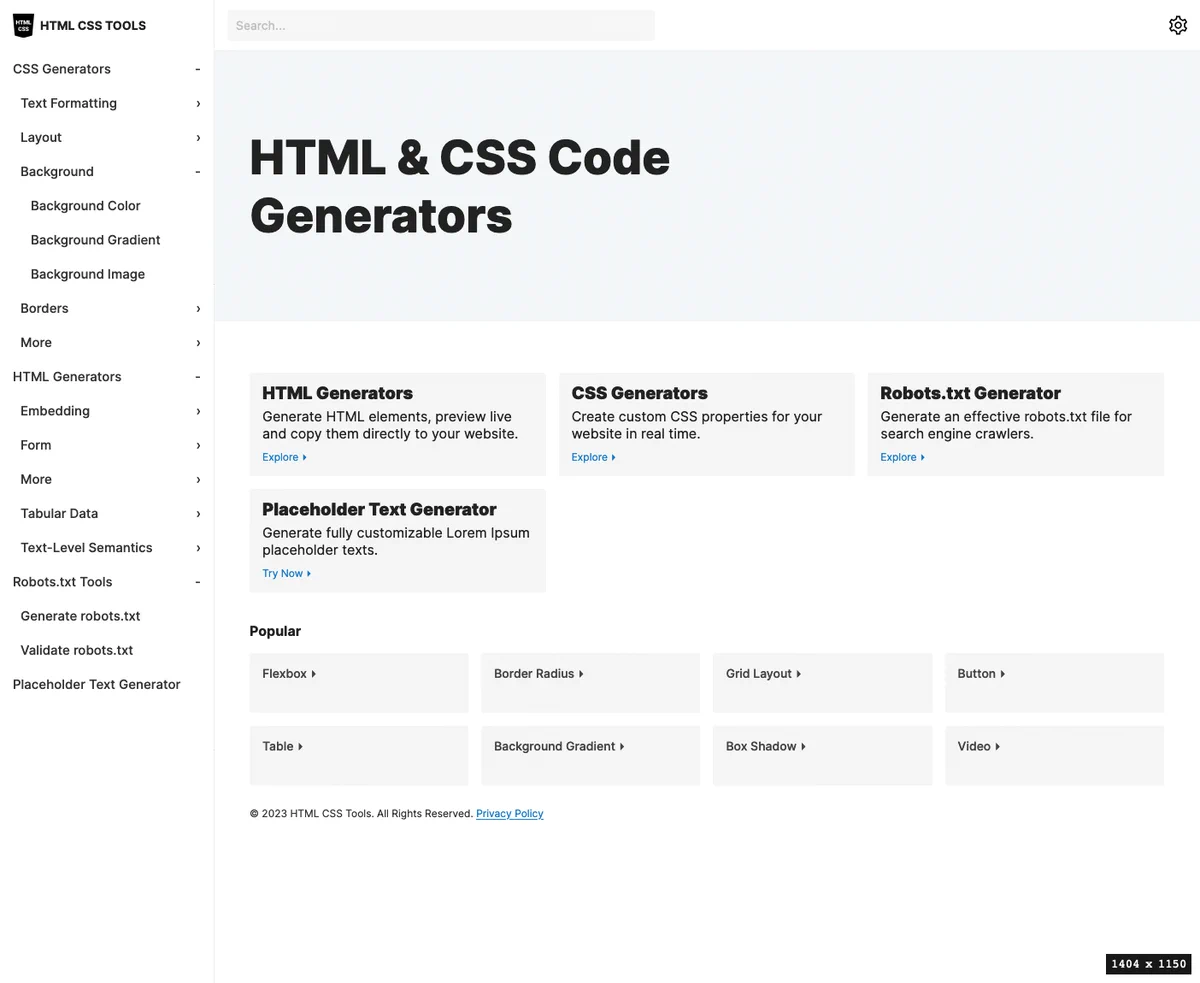
Task: Open the Privacy Policy link
Action: 510,814
